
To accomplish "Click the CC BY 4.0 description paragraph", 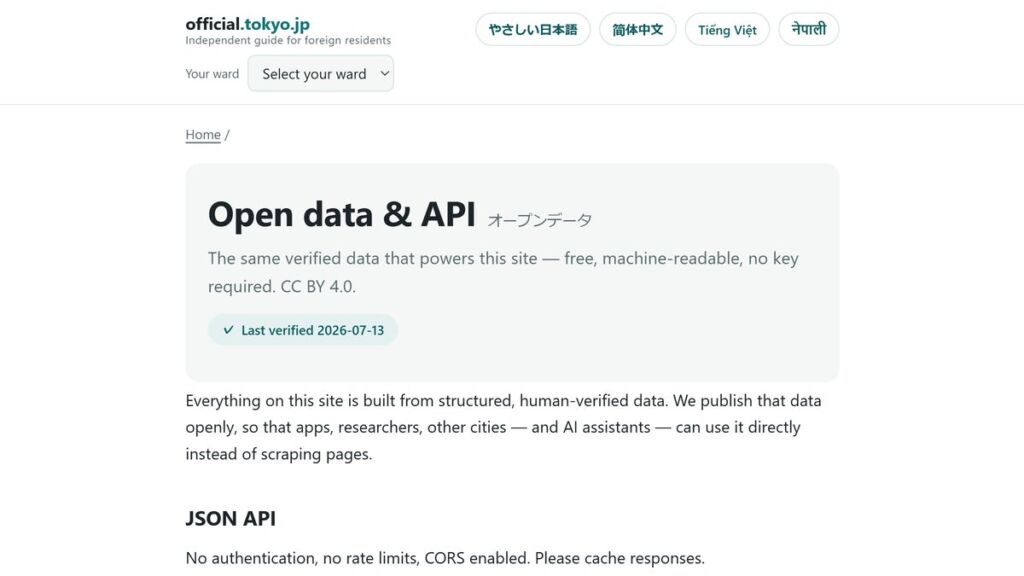I will click(503, 272).
